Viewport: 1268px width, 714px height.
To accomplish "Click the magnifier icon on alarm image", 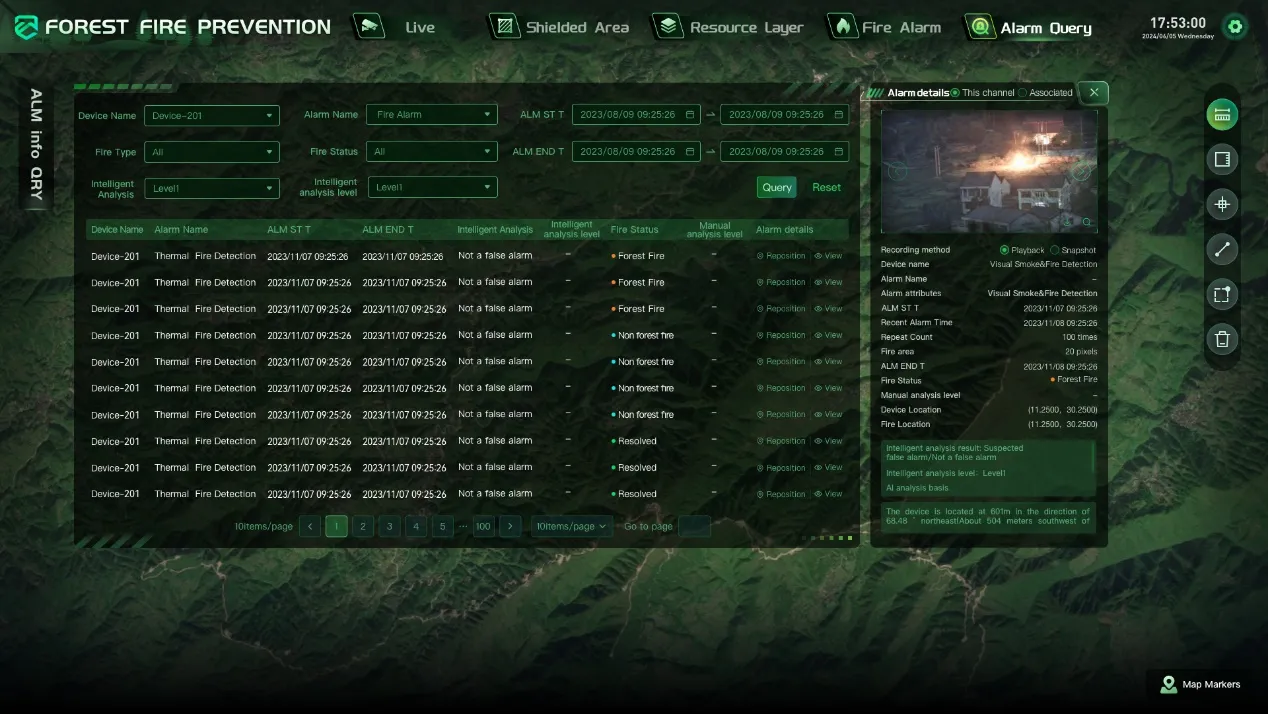I will pyautogui.click(x=1086, y=222).
